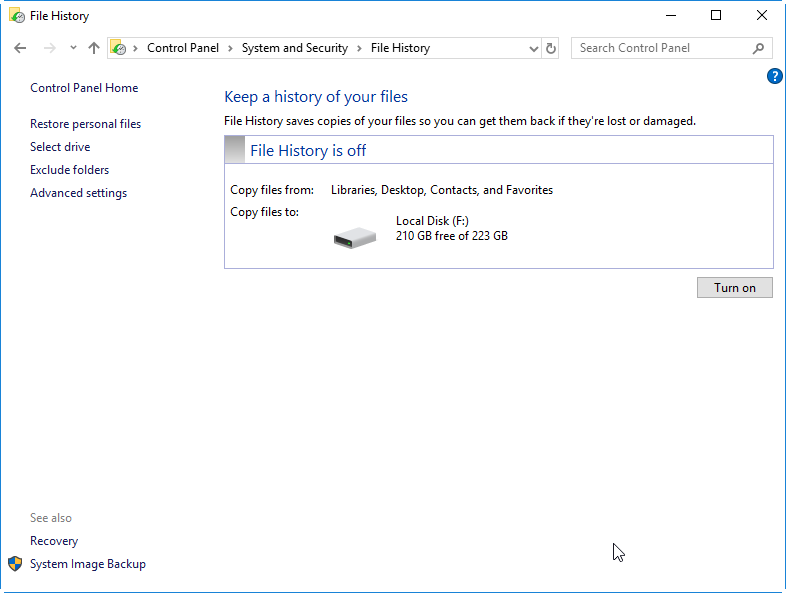Expand chevron after System and Security breadcrumb

pyautogui.click(x=359, y=48)
